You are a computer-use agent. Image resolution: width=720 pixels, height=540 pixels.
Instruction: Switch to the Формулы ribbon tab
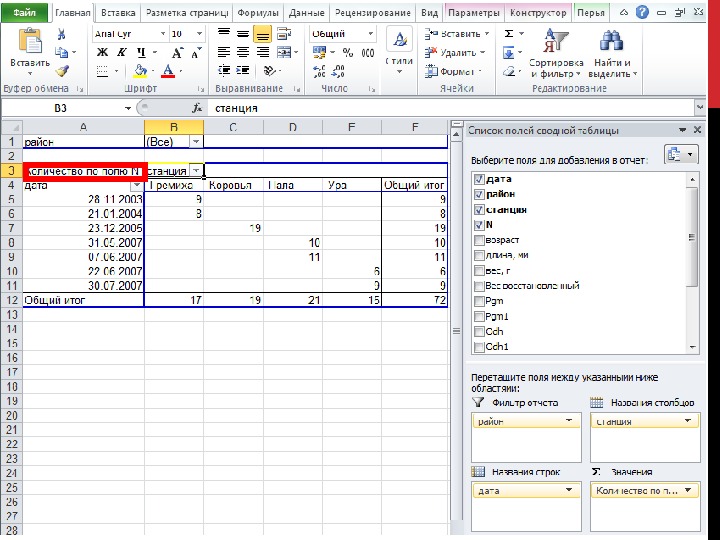point(258,13)
